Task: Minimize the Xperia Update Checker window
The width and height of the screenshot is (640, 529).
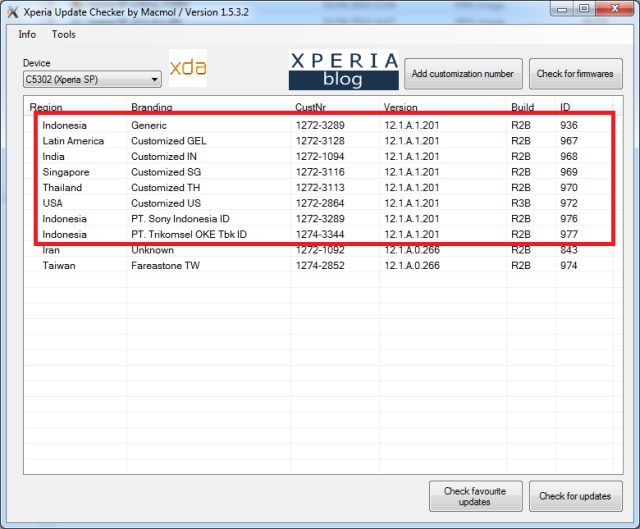Action: 562,9
